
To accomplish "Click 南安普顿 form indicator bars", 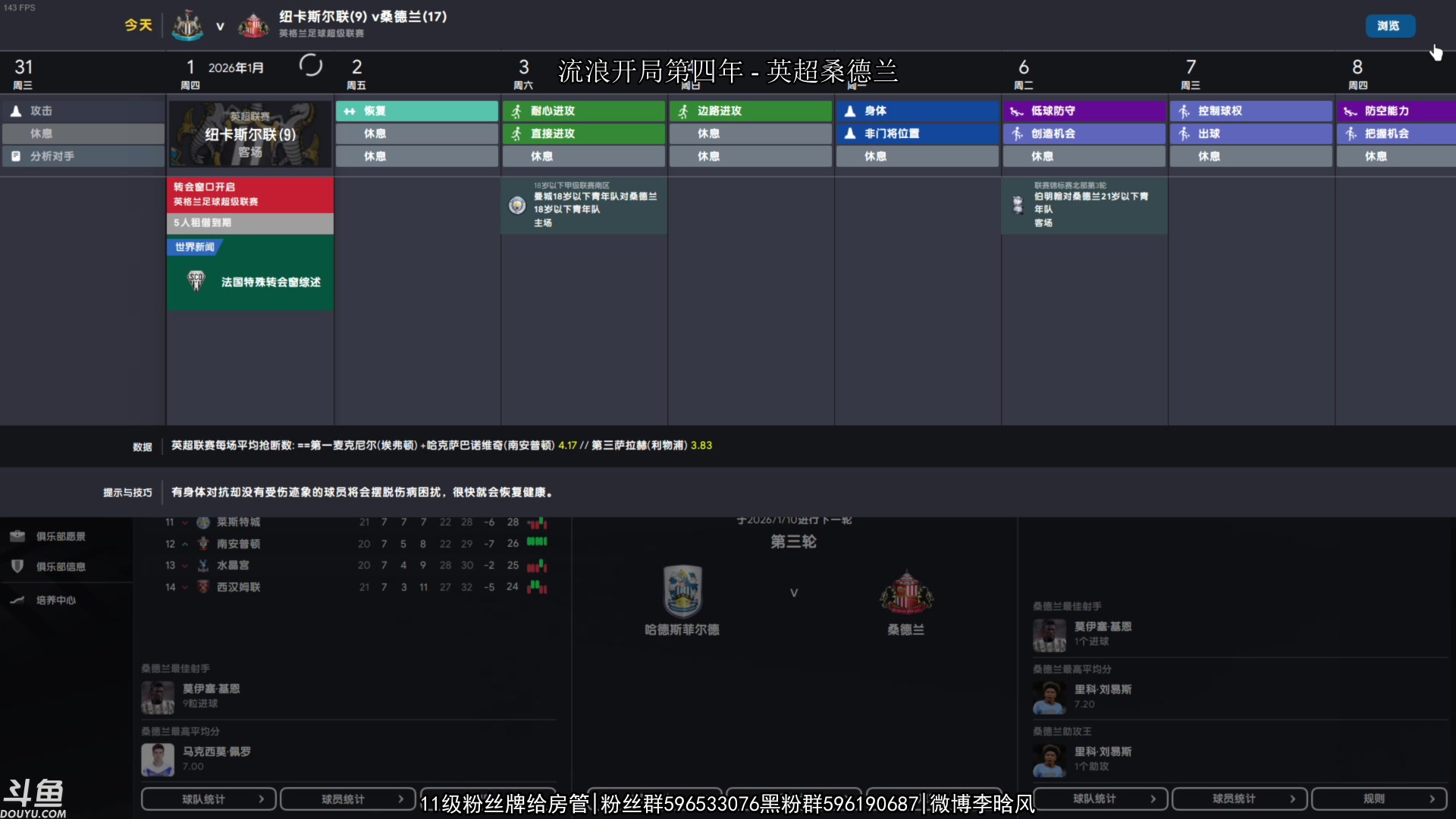I will pos(537,542).
